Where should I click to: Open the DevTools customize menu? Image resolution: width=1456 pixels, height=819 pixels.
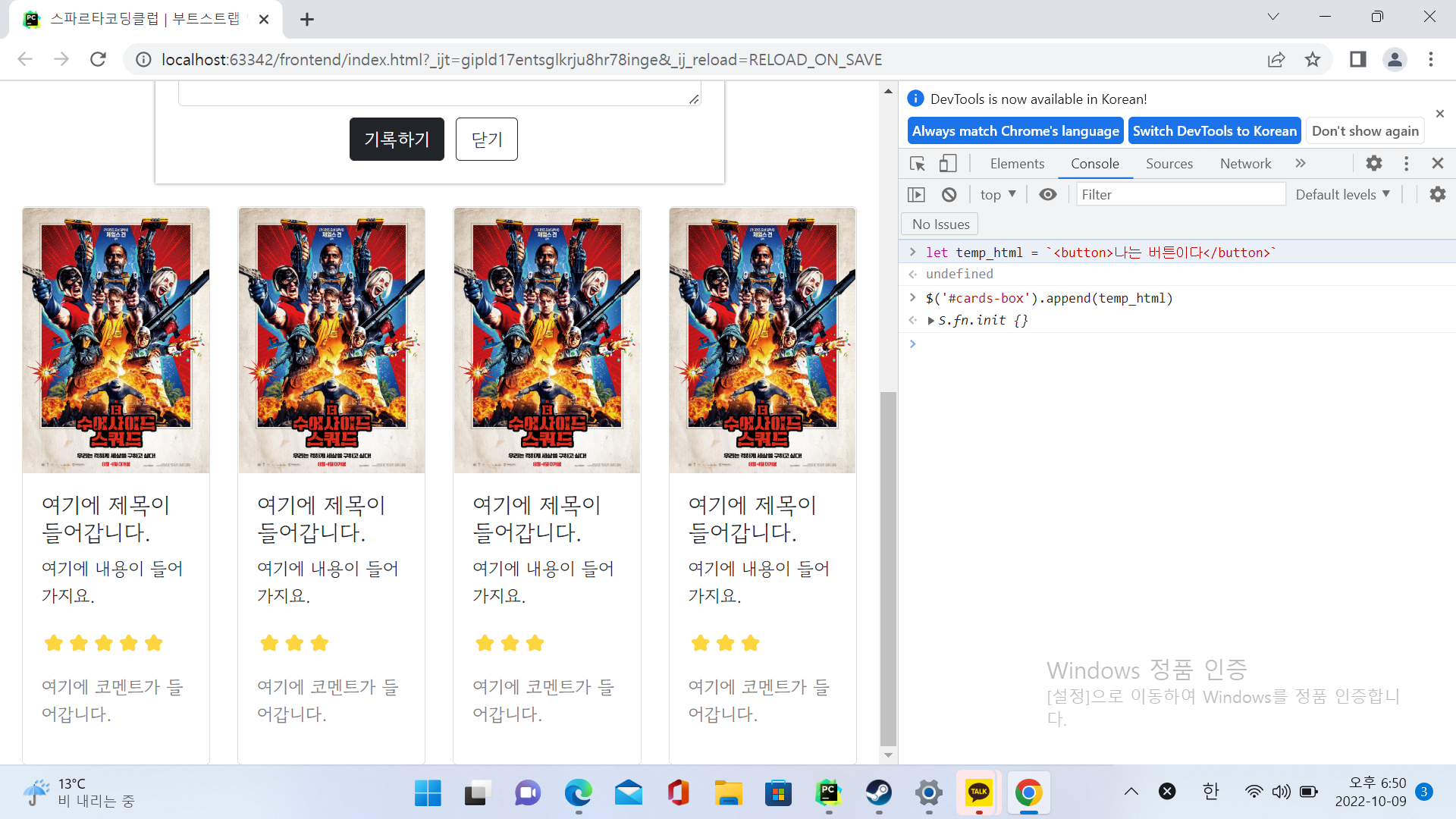(1406, 163)
